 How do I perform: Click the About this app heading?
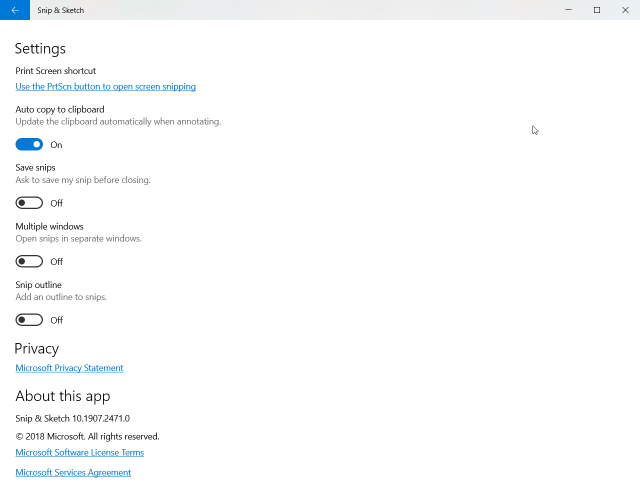pyautogui.click(x=63, y=396)
